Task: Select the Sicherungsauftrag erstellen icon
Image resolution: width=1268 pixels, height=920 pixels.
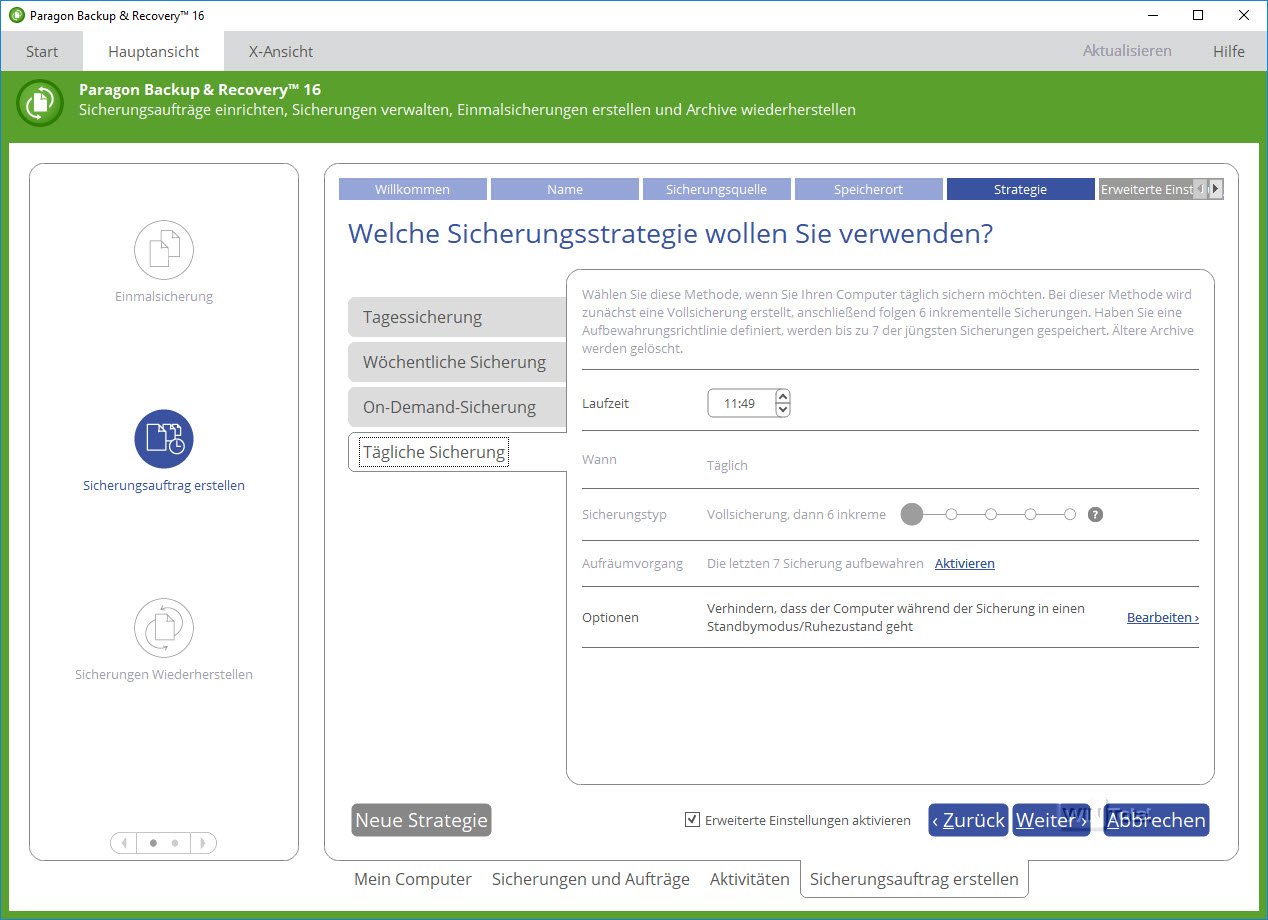Action: tap(164, 439)
